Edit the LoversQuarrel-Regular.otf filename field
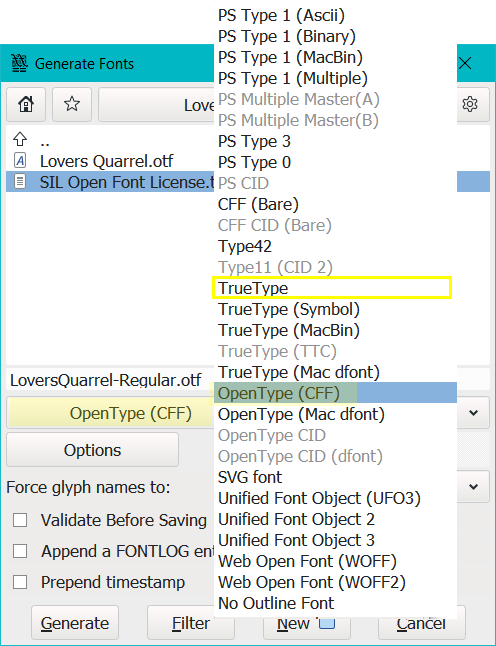The height and width of the screenshot is (646, 496). tap(110, 379)
